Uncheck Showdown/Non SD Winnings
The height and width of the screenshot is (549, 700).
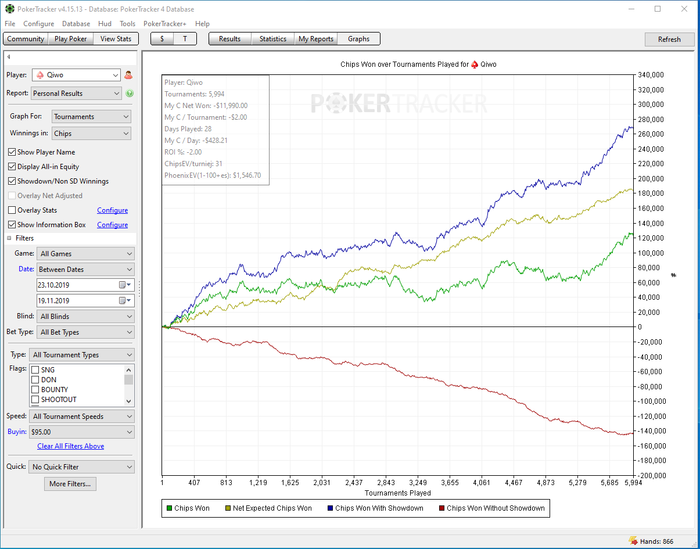click(x=12, y=181)
